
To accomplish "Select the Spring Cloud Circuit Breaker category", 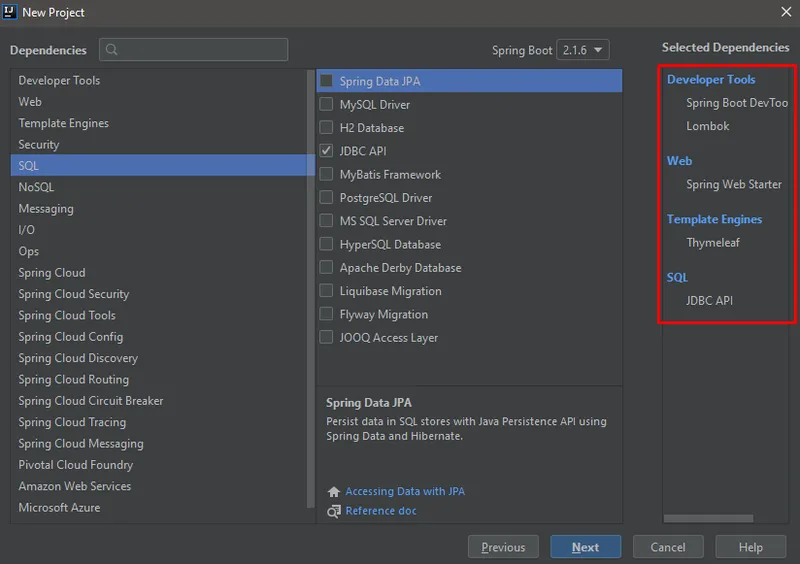I will click(x=159, y=401).
